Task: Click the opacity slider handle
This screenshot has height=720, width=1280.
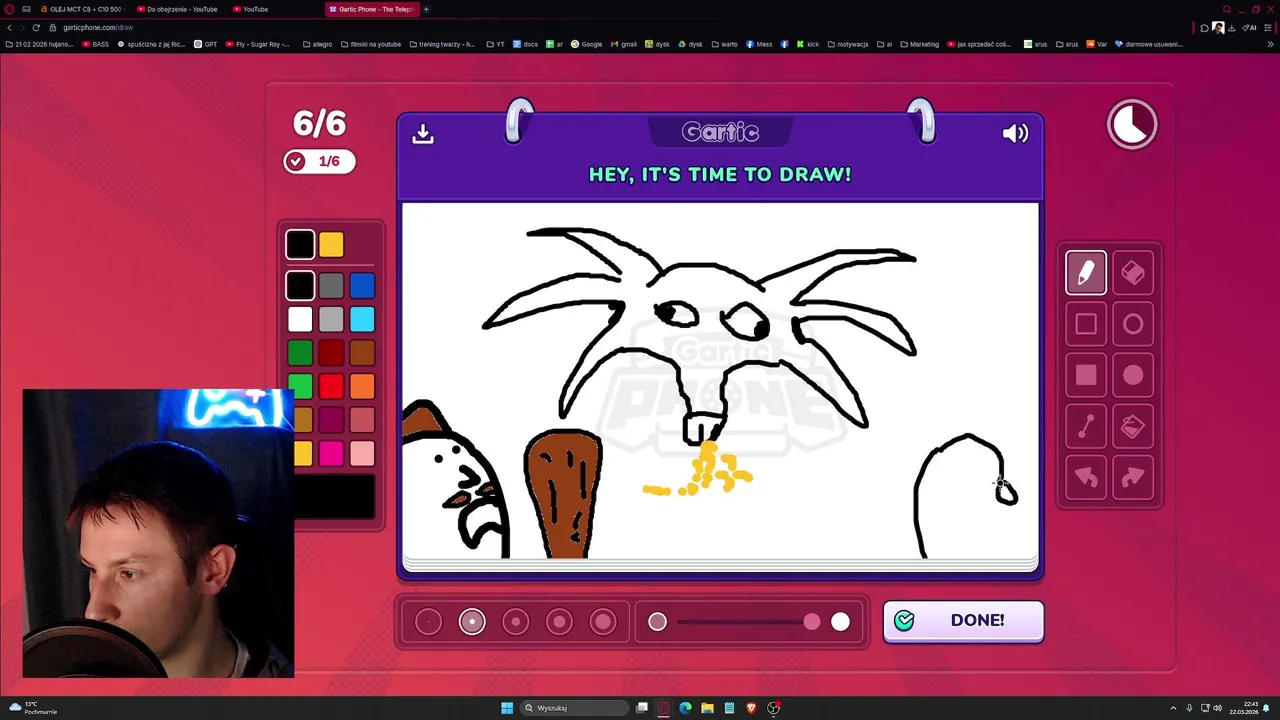Action: click(812, 622)
